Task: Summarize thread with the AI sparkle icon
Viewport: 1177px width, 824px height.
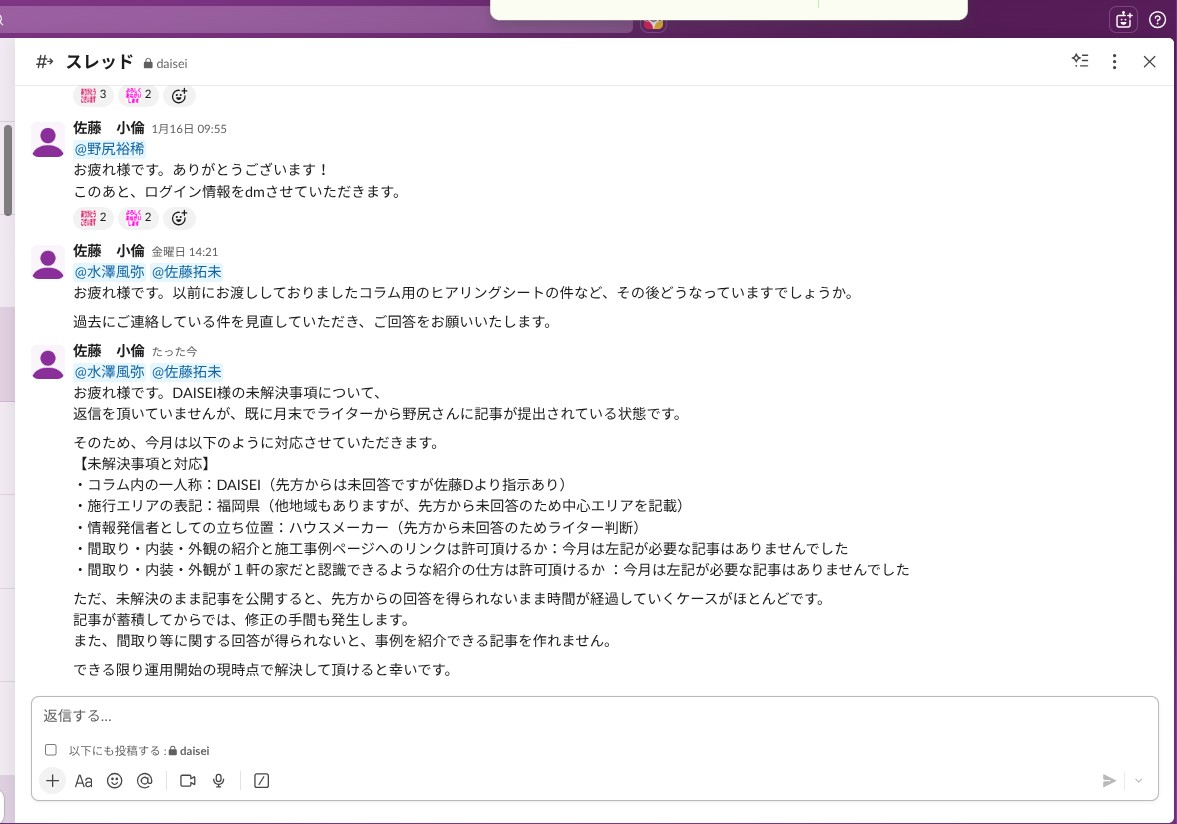Action: tap(1080, 62)
